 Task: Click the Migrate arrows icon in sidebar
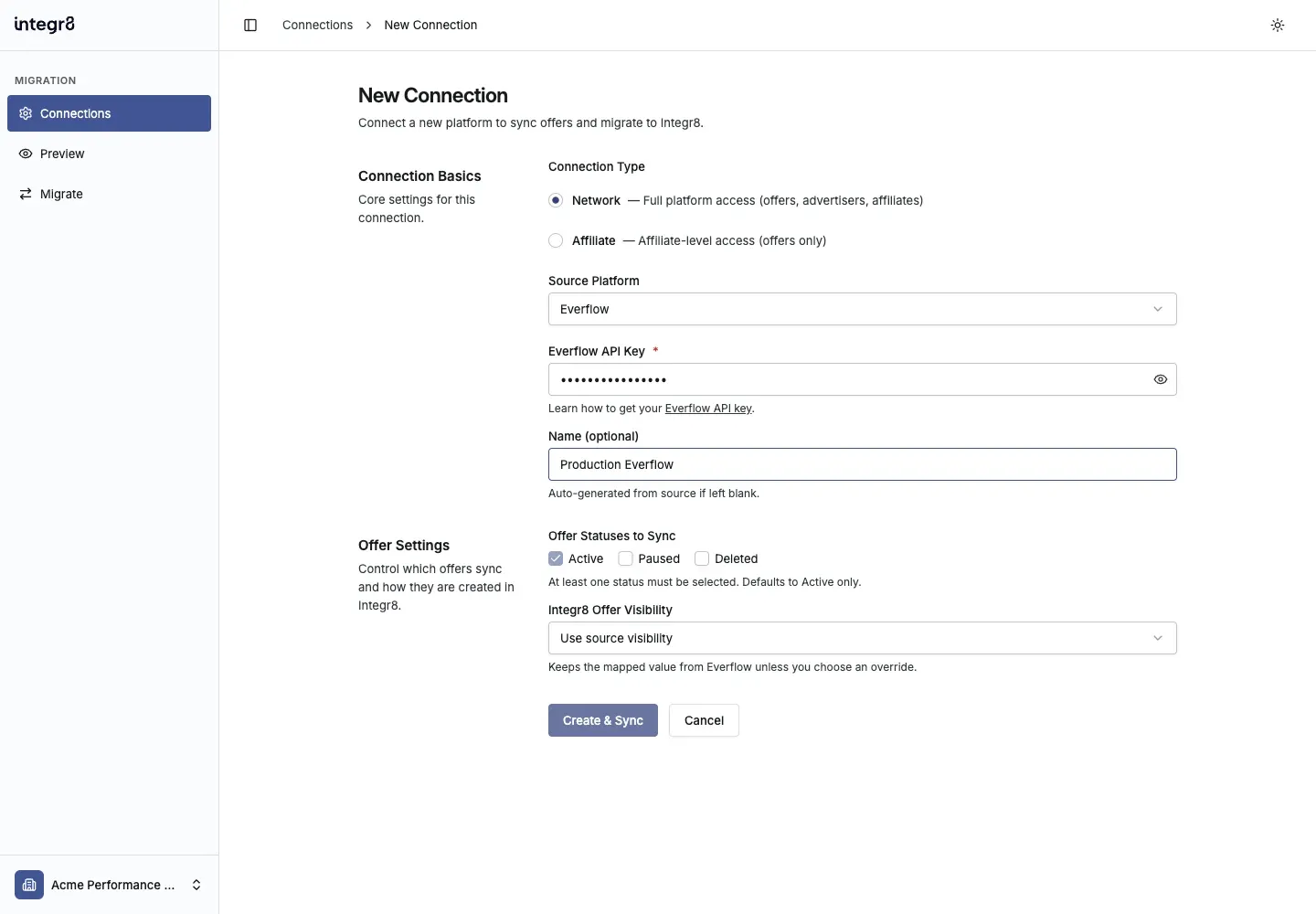click(26, 194)
